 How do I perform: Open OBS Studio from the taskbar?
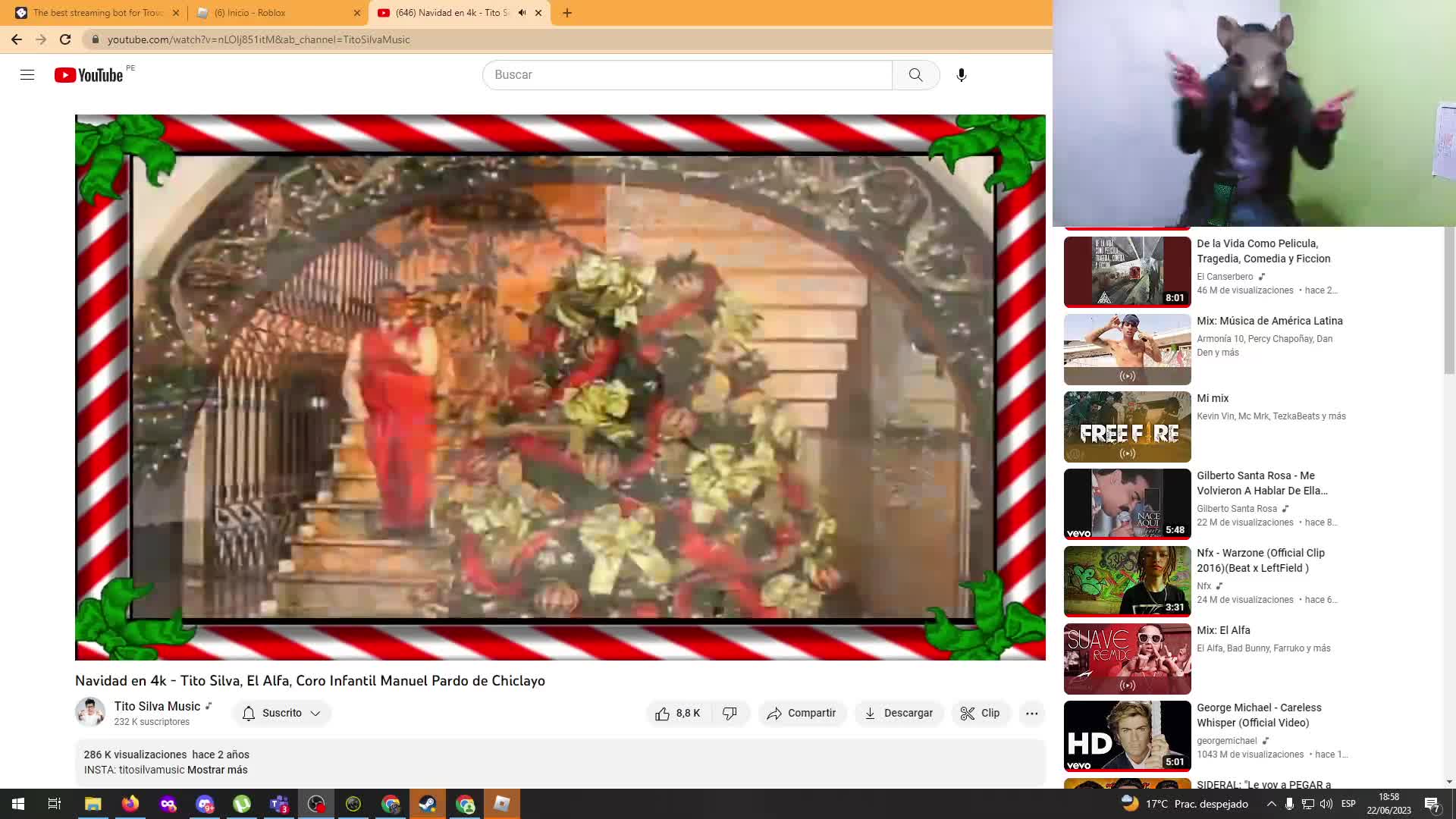316,804
